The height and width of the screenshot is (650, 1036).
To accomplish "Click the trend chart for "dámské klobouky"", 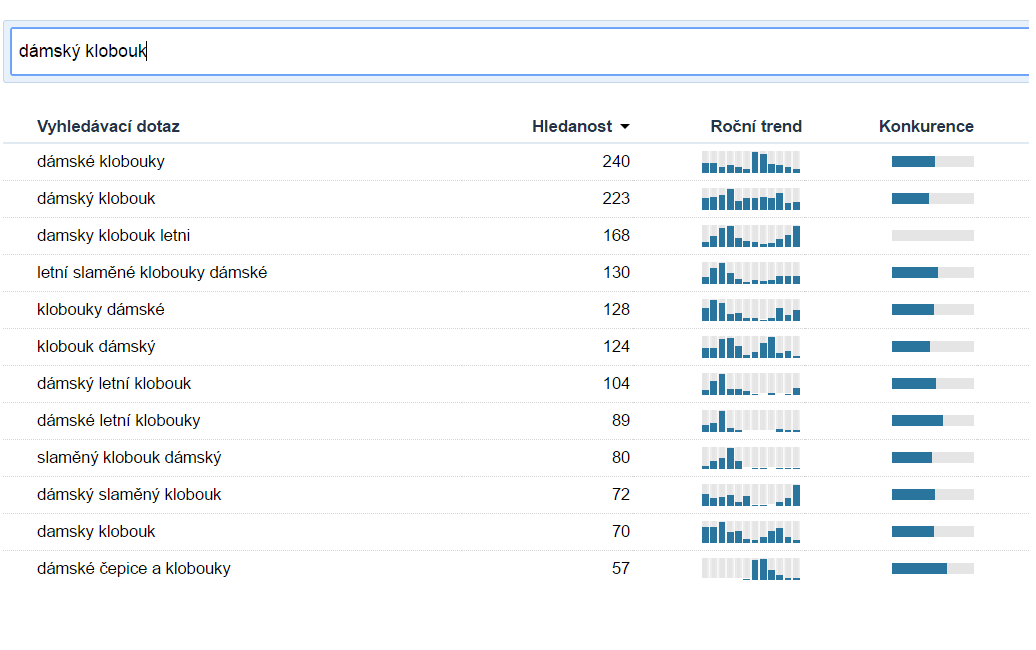I will (x=750, y=162).
